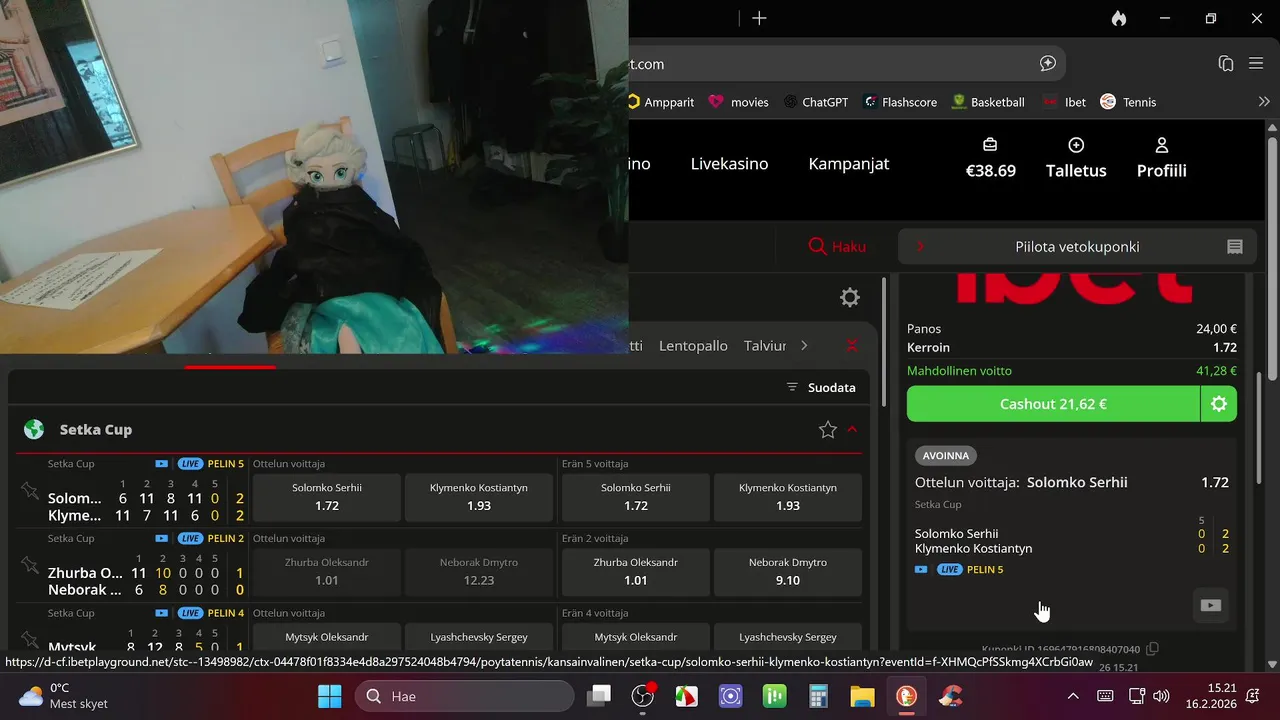The width and height of the screenshot is (1280, 720).
Task: Click the taskbar Hae search box
Action: (464, 696)
